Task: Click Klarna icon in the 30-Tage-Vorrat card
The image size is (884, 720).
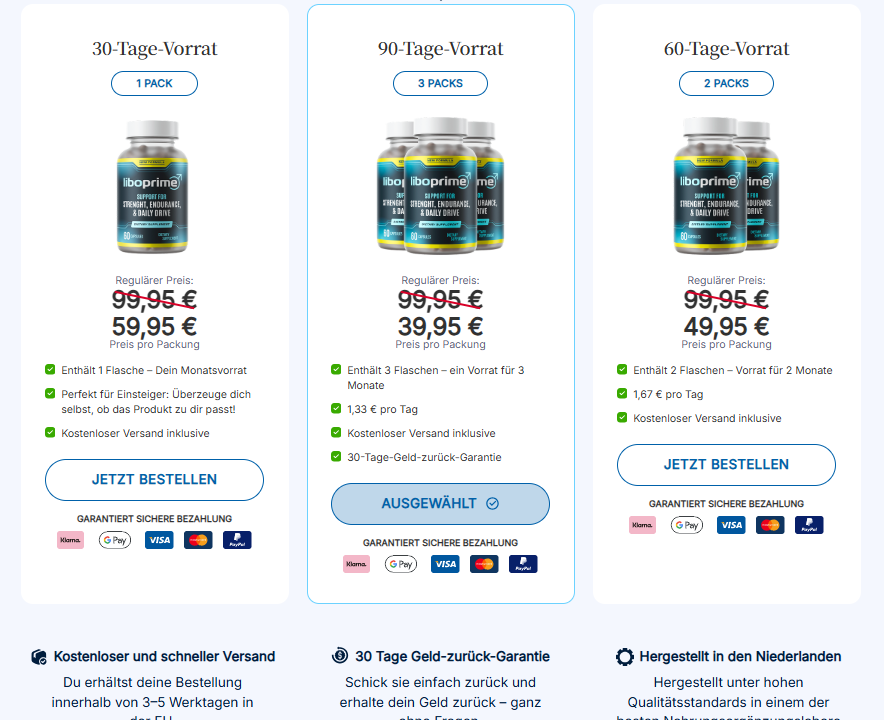Action: (70, 540)
